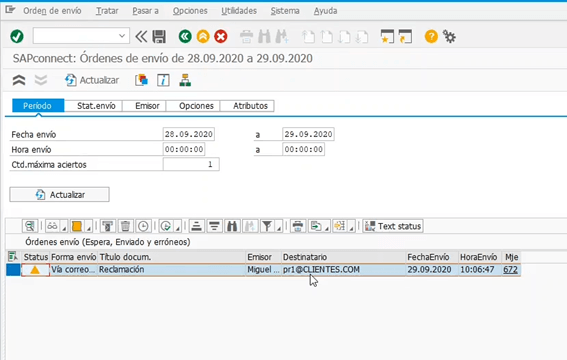Click the Hora envío end time field
567x360 pixels.
point(303,149)
